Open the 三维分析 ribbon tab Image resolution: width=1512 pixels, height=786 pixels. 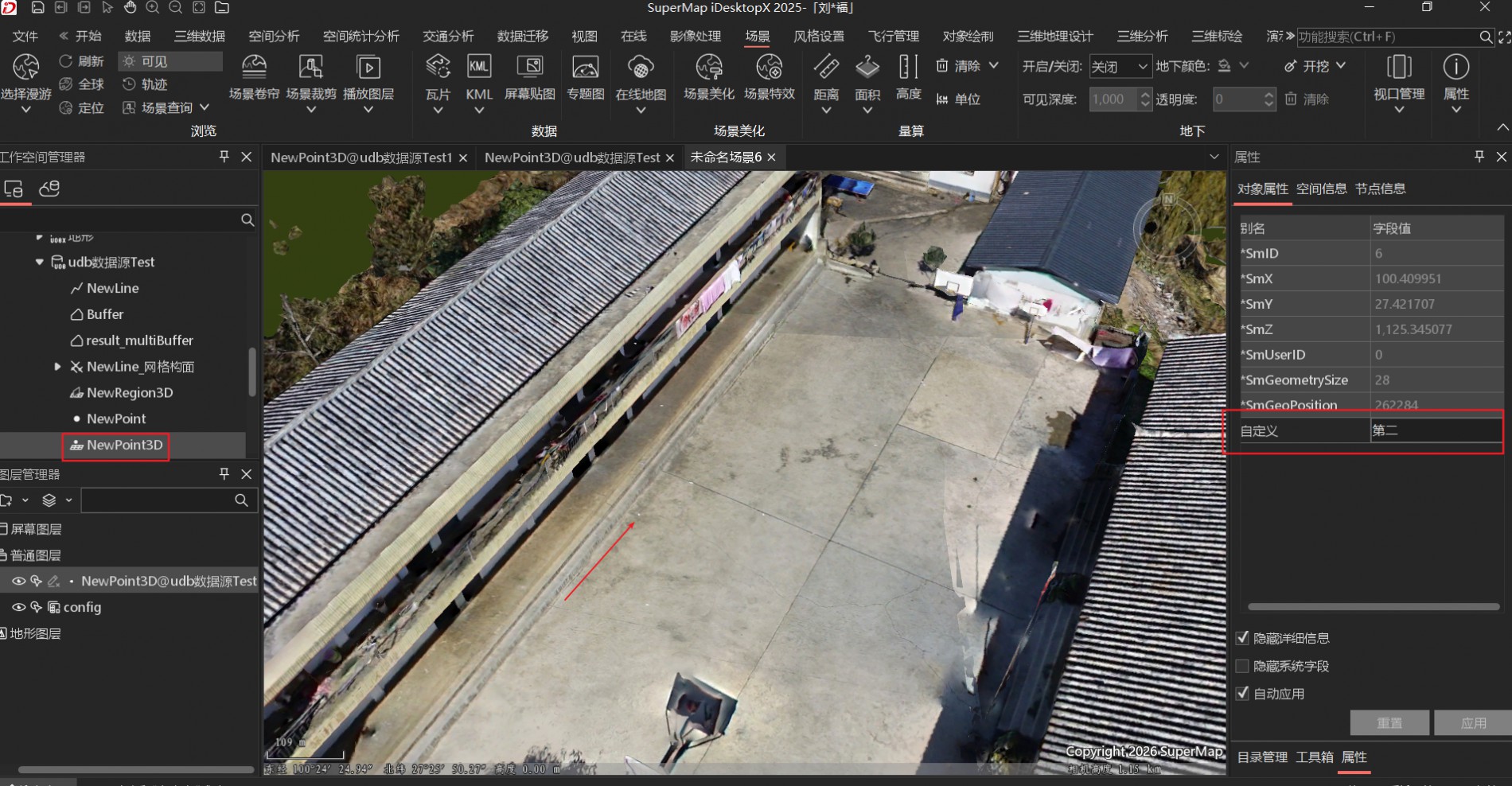[1142, 37]
